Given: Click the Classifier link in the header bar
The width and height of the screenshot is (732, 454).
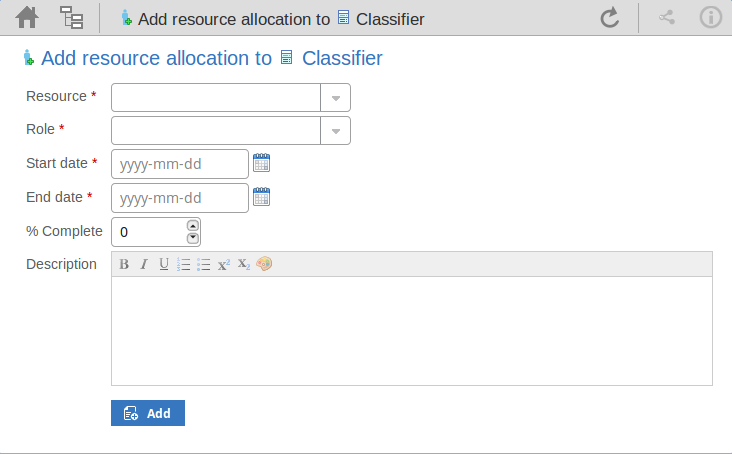Looking at the screenshot, I should [x=389, y=19].
